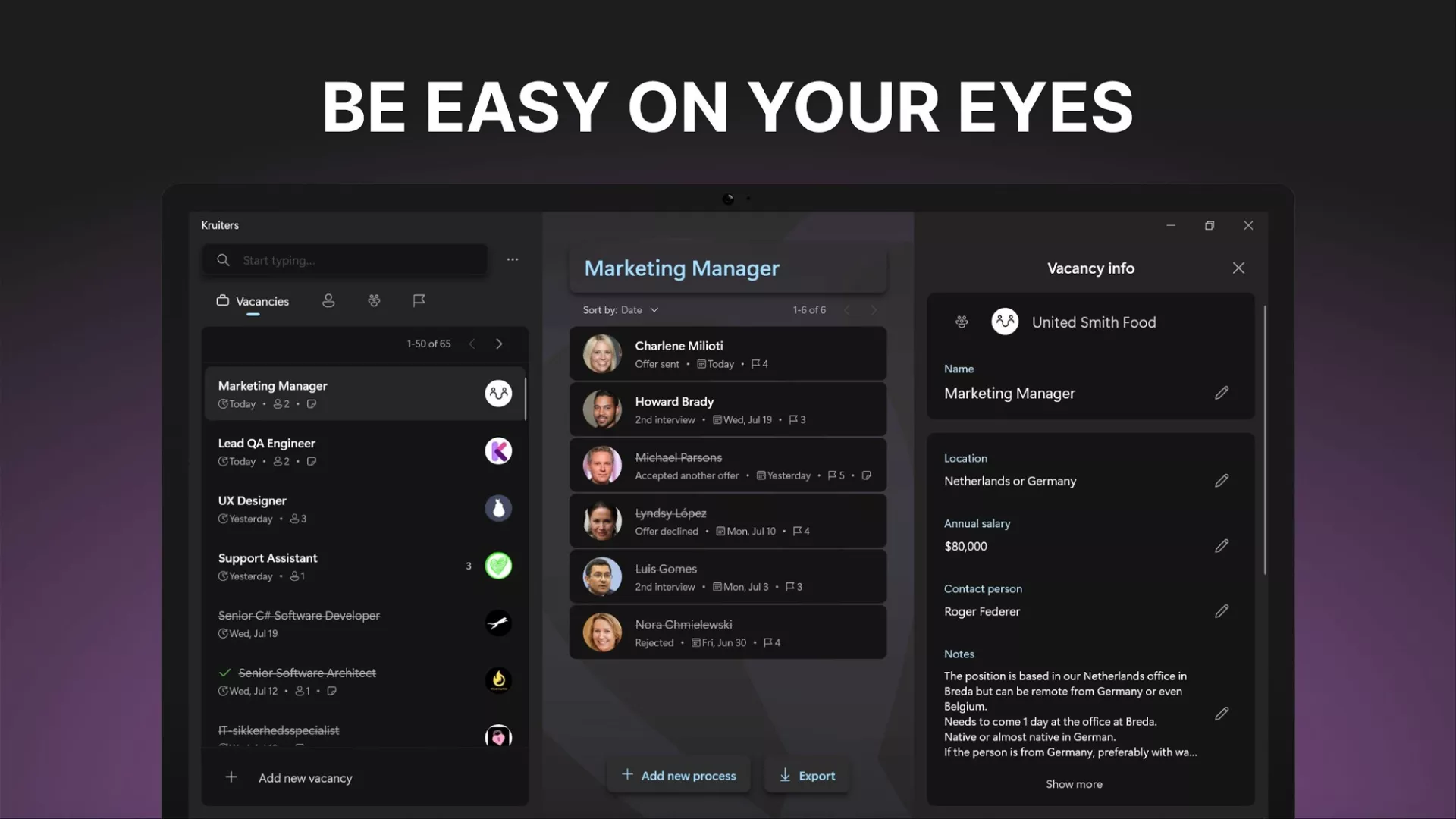The height and width of the screenshot is (819, 1456).
Task: Go to next page of vacancies
Action: pyautogui.click(x=499, y=344)
